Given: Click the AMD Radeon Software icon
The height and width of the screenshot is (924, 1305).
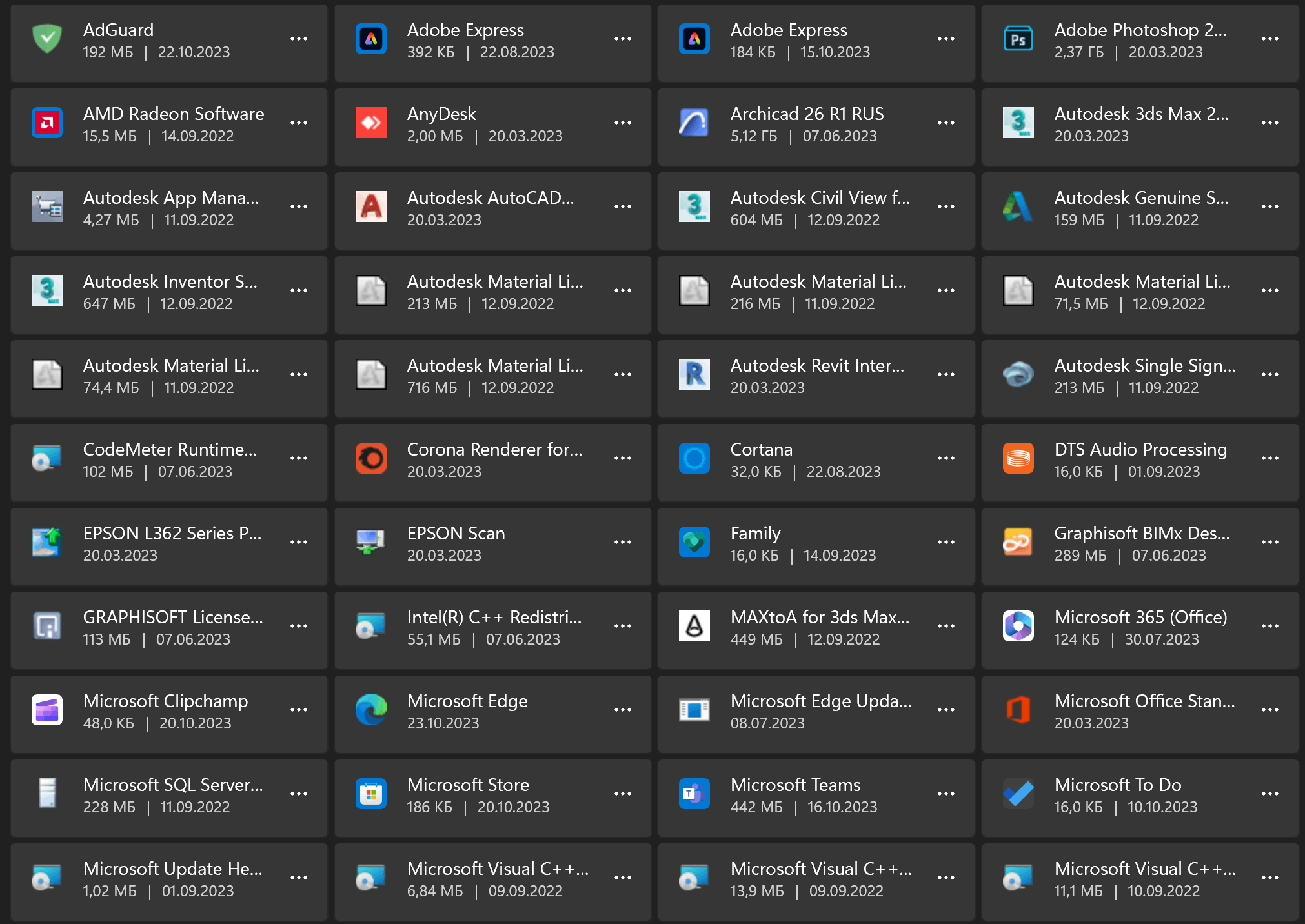Looking at the screenshot, I should pyautogui.click(x=47, y=123).
